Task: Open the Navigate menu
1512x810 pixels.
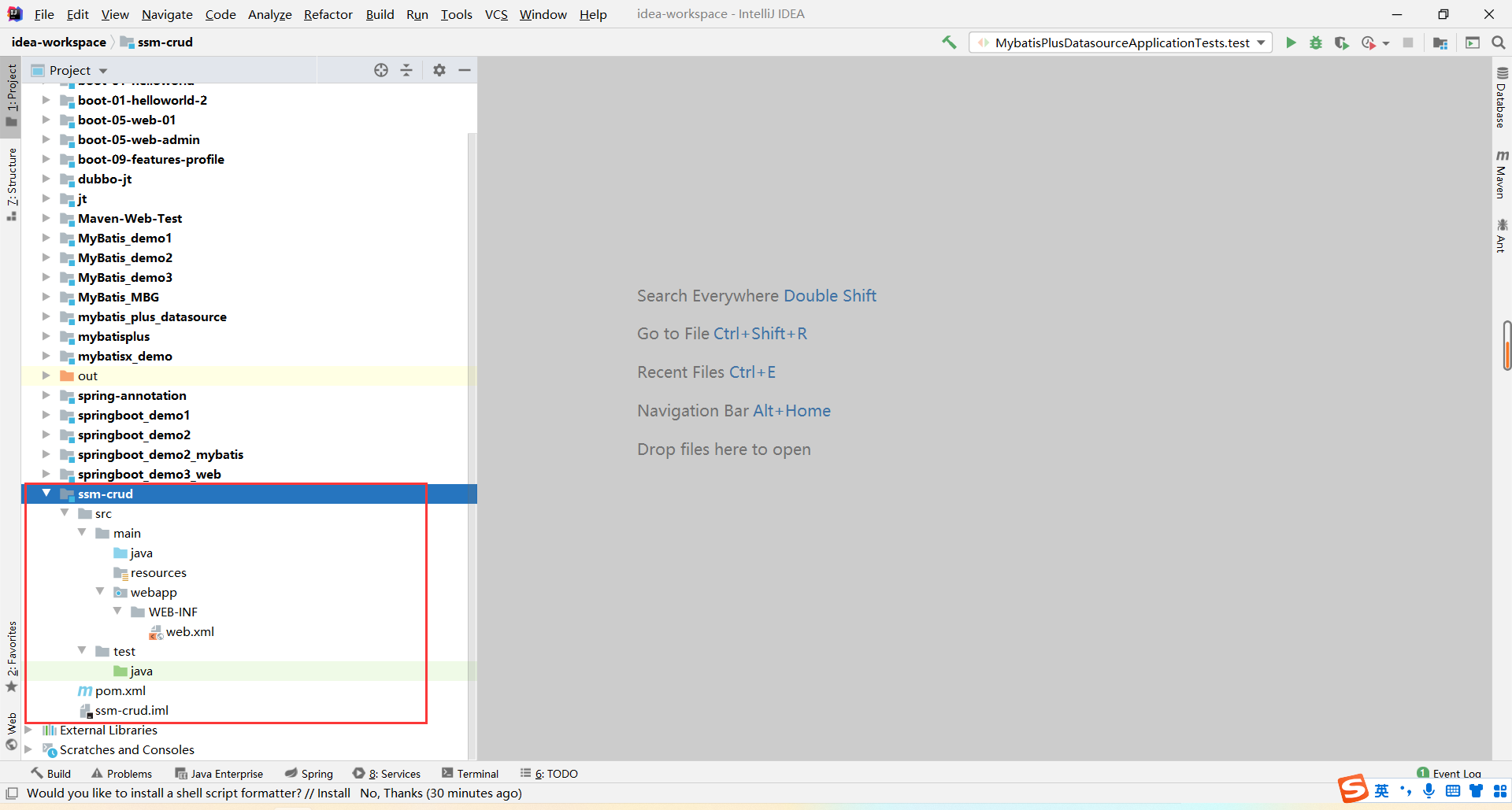Action: tap(167, 14)
